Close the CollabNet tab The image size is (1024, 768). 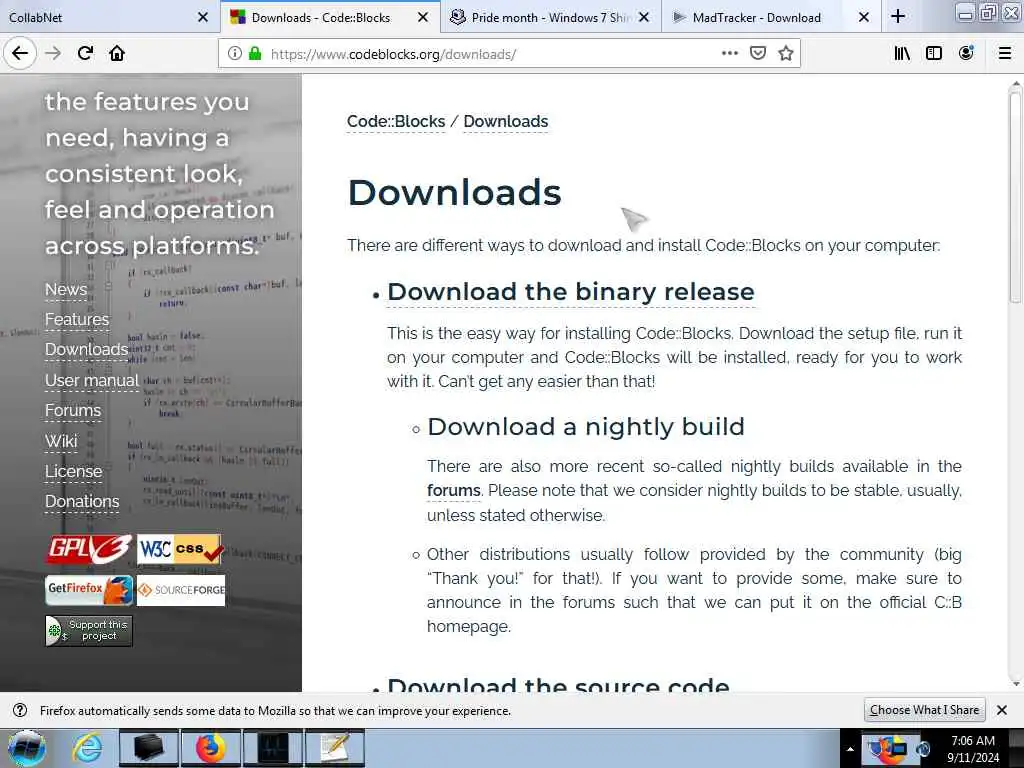coord(203,17)
